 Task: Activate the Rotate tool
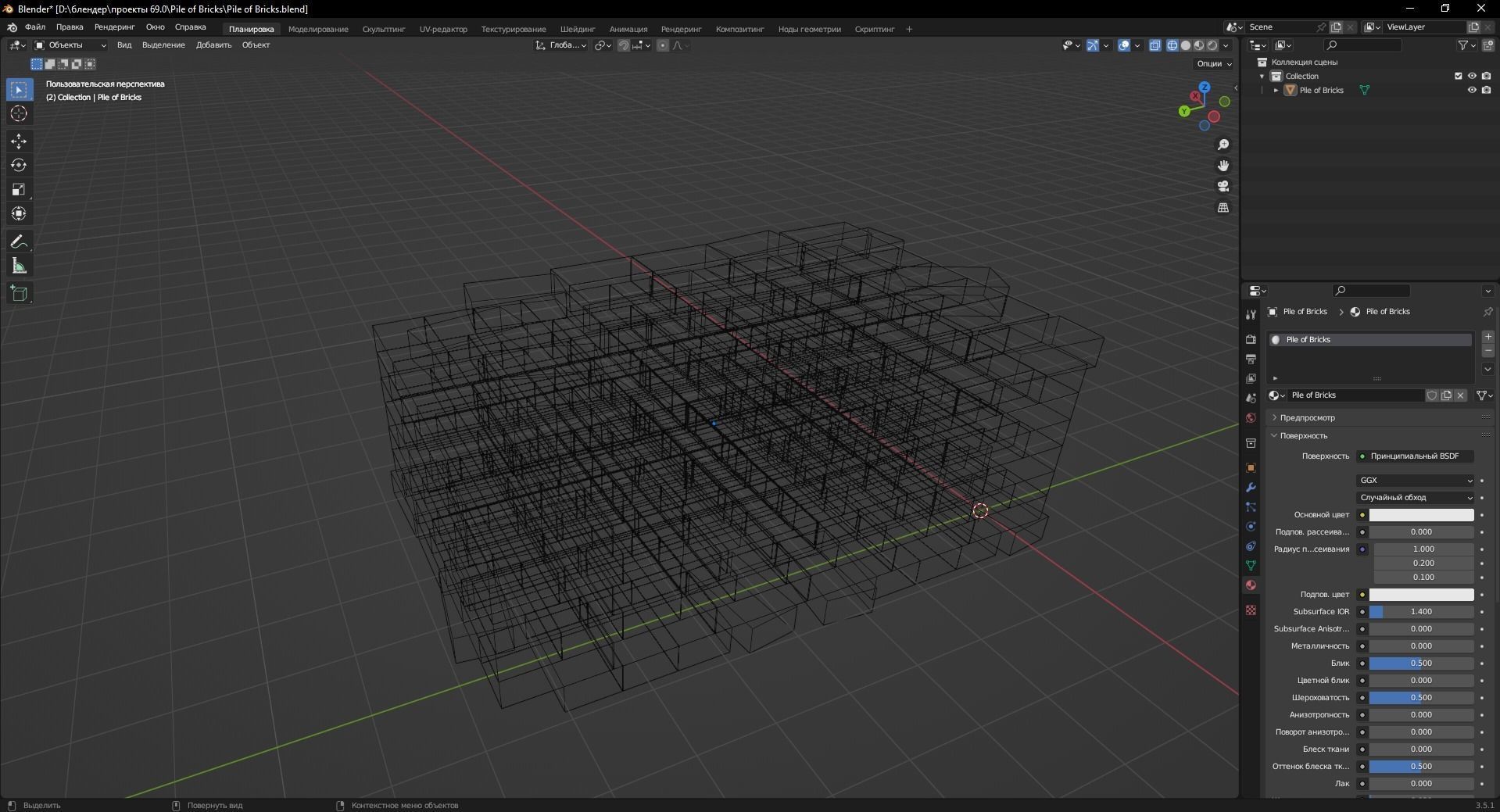19,166
